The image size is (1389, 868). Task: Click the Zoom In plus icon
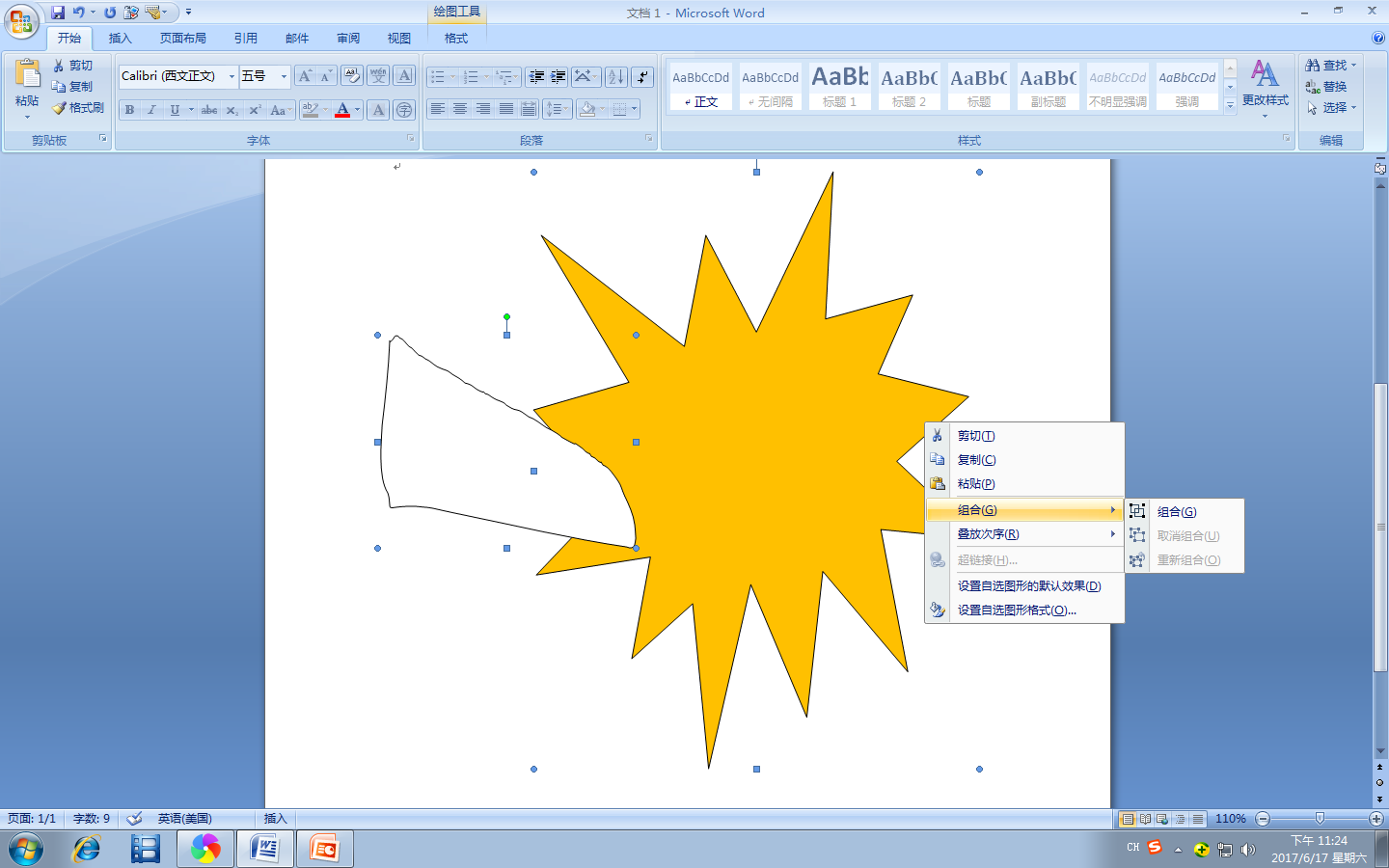point(1376,819)
